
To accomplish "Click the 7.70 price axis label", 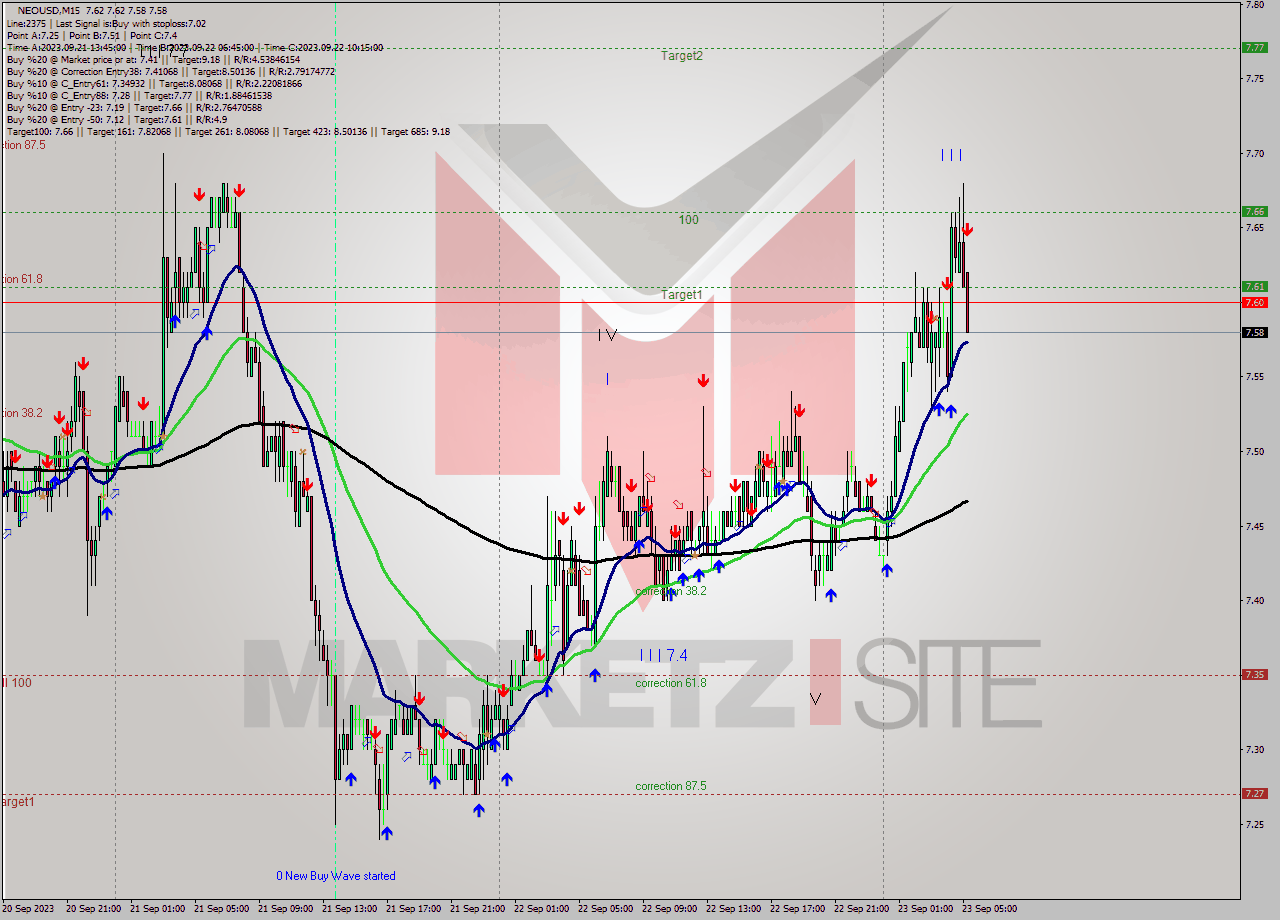I will 1254,153.
